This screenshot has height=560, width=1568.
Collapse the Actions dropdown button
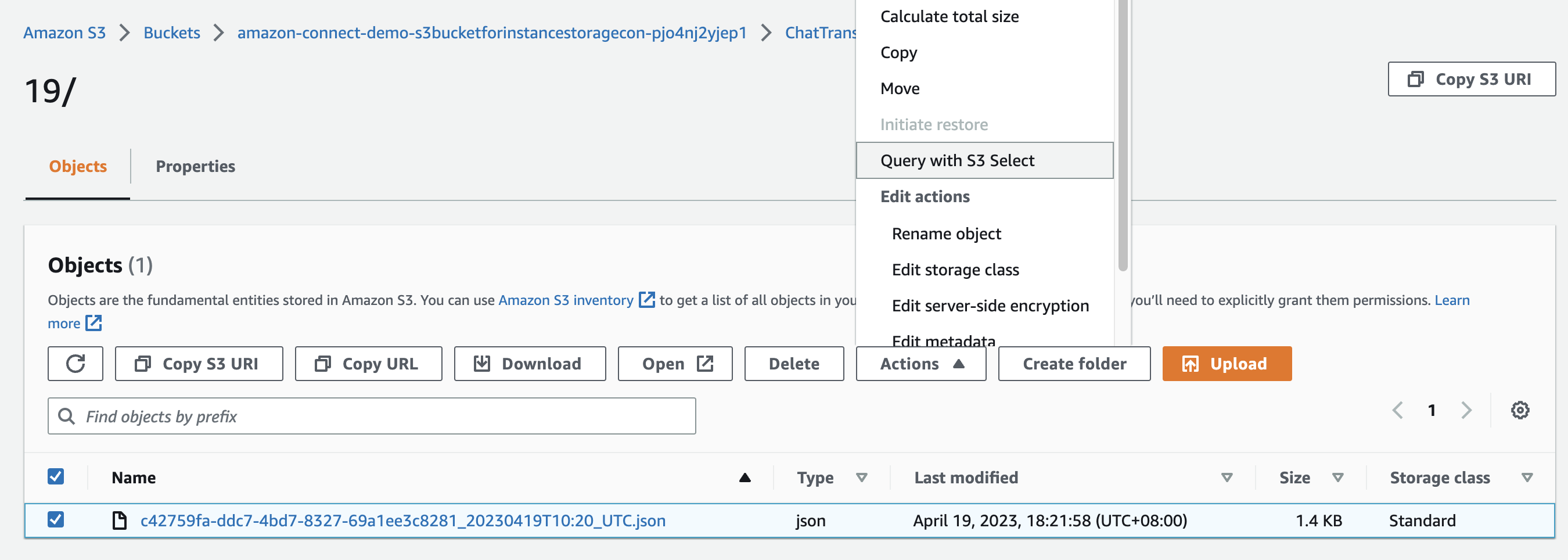coord(920,364)
